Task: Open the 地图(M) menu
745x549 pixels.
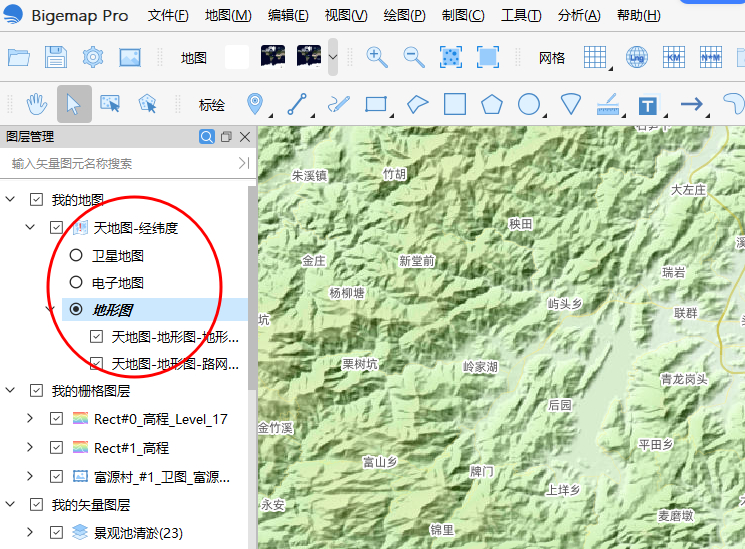Action: 228,15
